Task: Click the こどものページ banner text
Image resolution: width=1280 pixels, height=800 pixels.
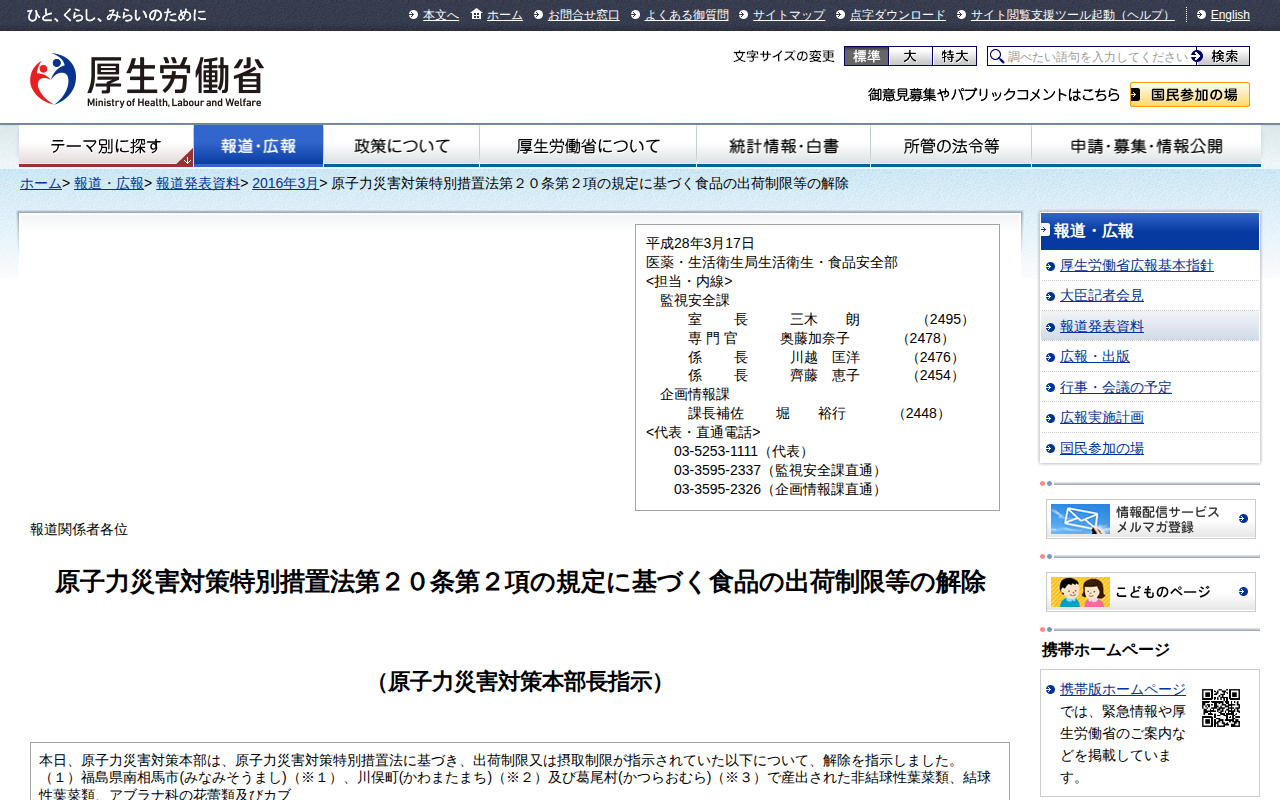Action: click(1163, 592)
